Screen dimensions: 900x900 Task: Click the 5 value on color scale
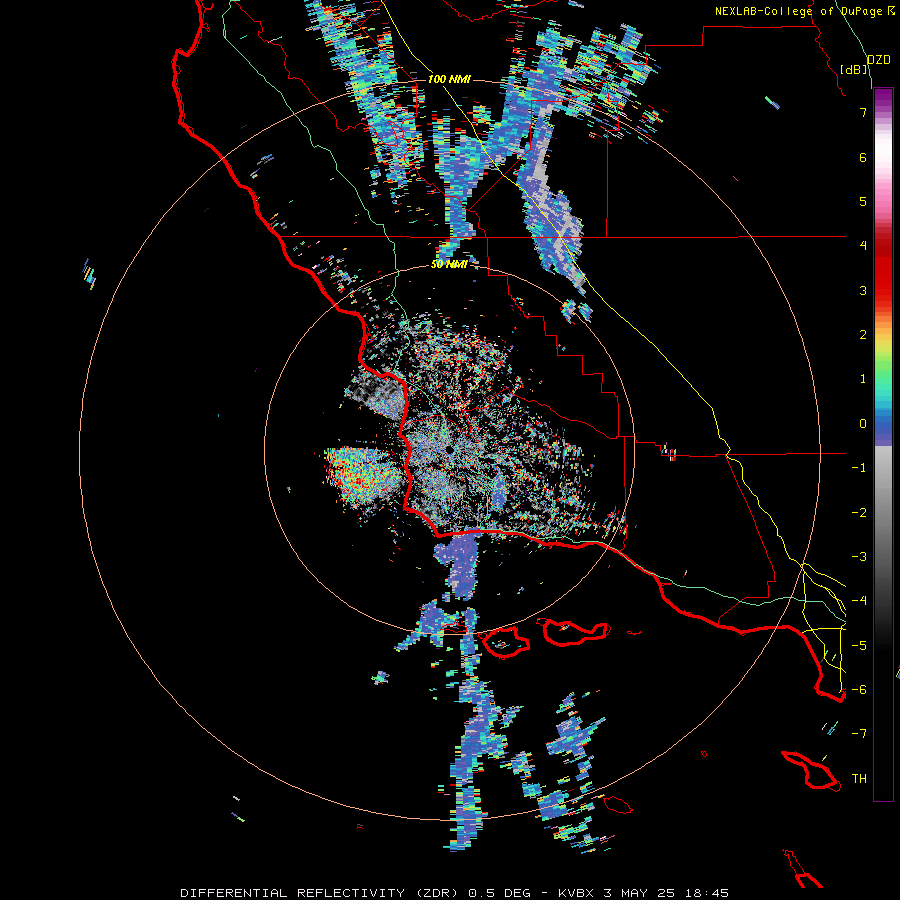click(863, 201)
